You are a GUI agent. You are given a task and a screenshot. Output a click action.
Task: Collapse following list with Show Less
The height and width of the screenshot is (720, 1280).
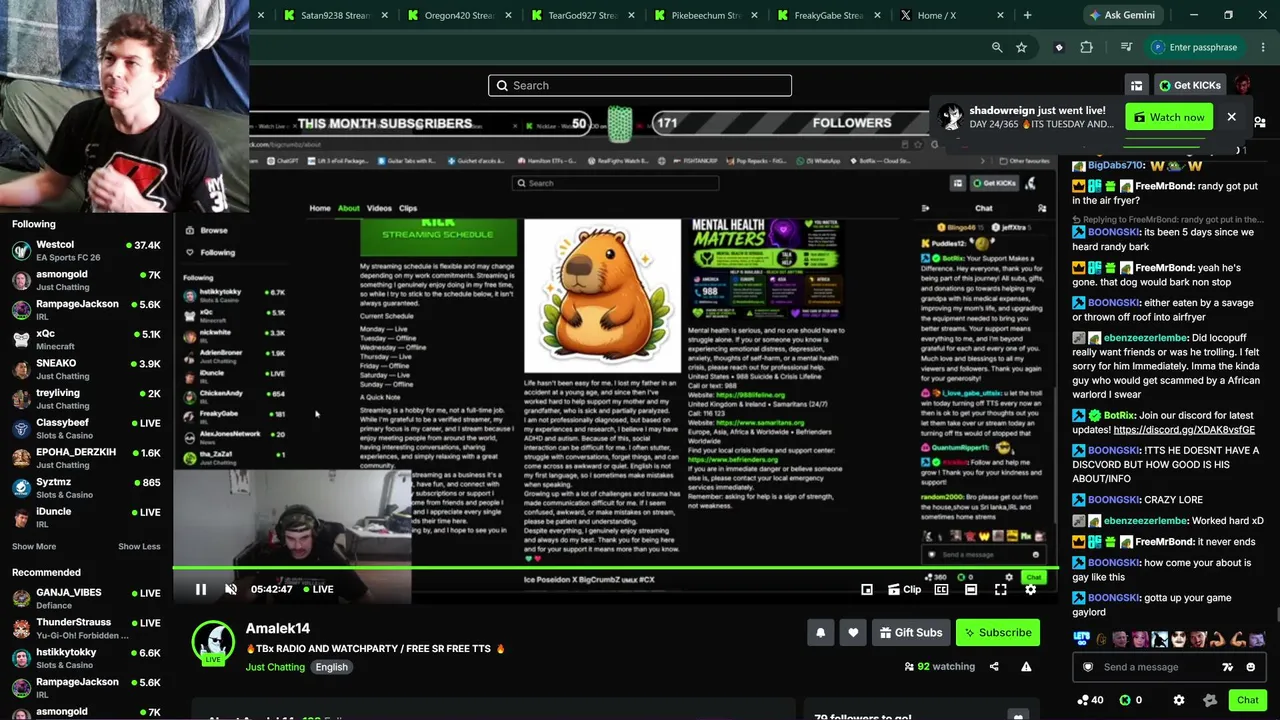click(139, 547)
